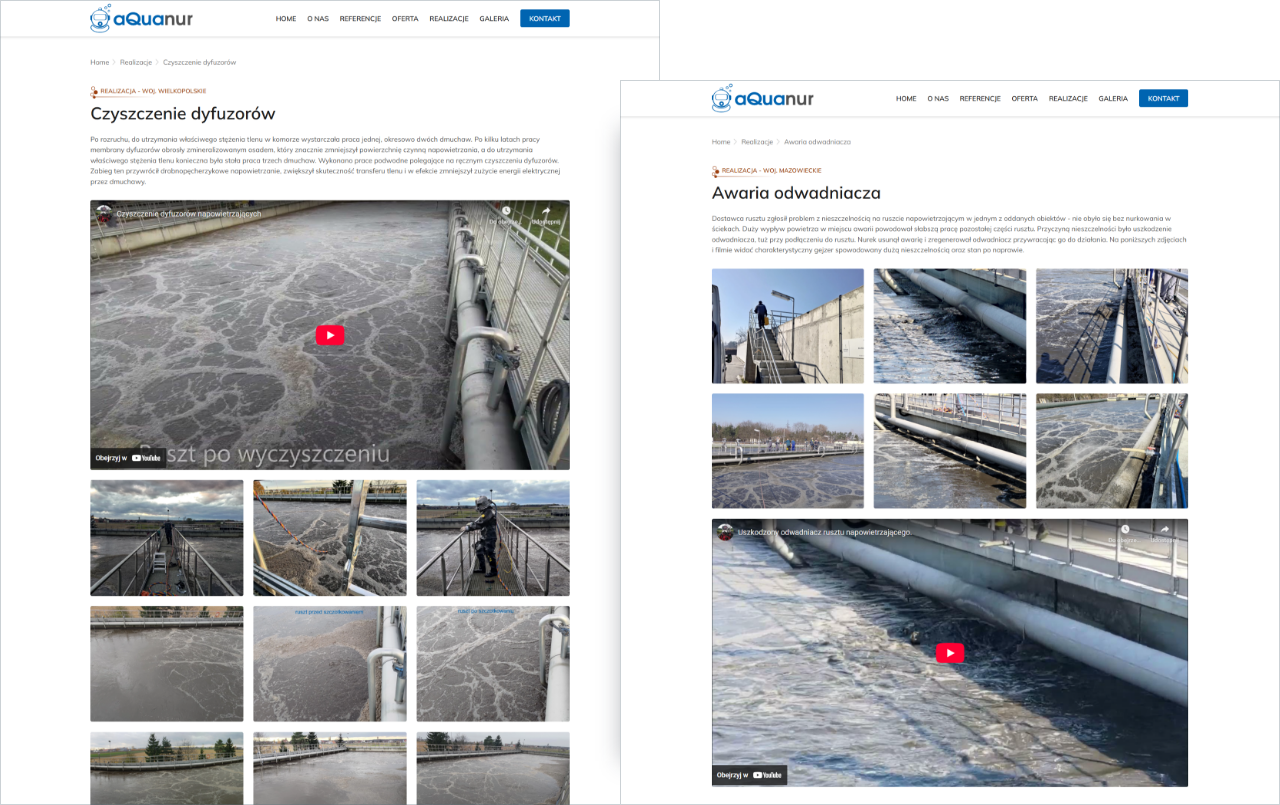Open the diver on walkway photo thumbnail
1280x805 pixels.
click(493, 538)
